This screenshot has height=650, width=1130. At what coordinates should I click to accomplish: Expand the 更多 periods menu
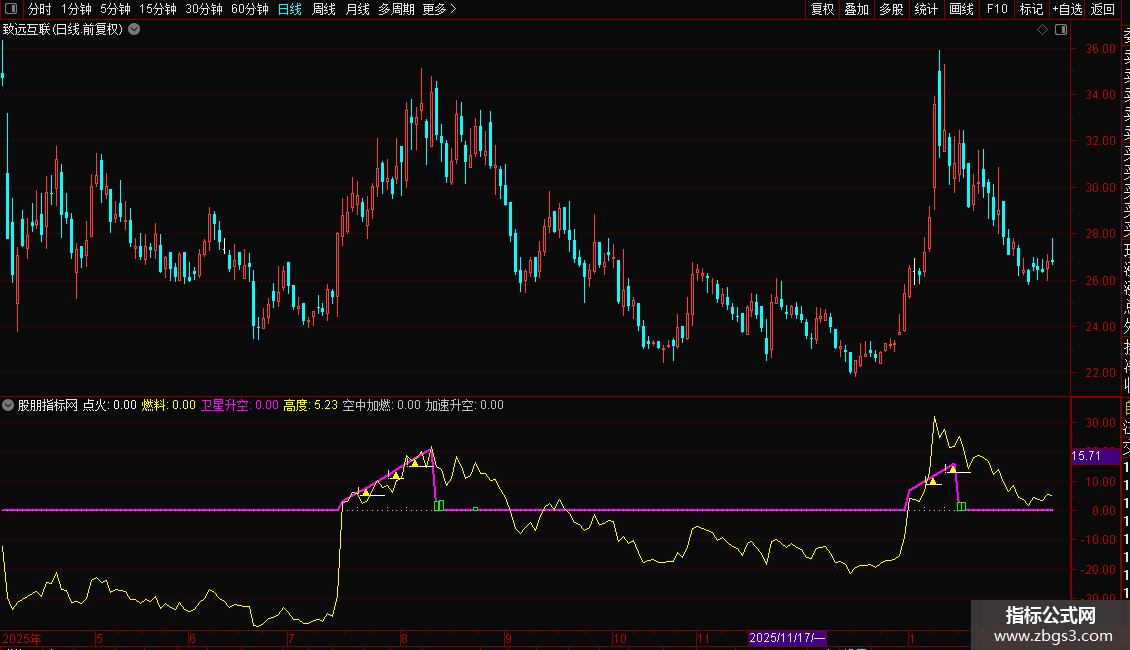coord(439,10)
